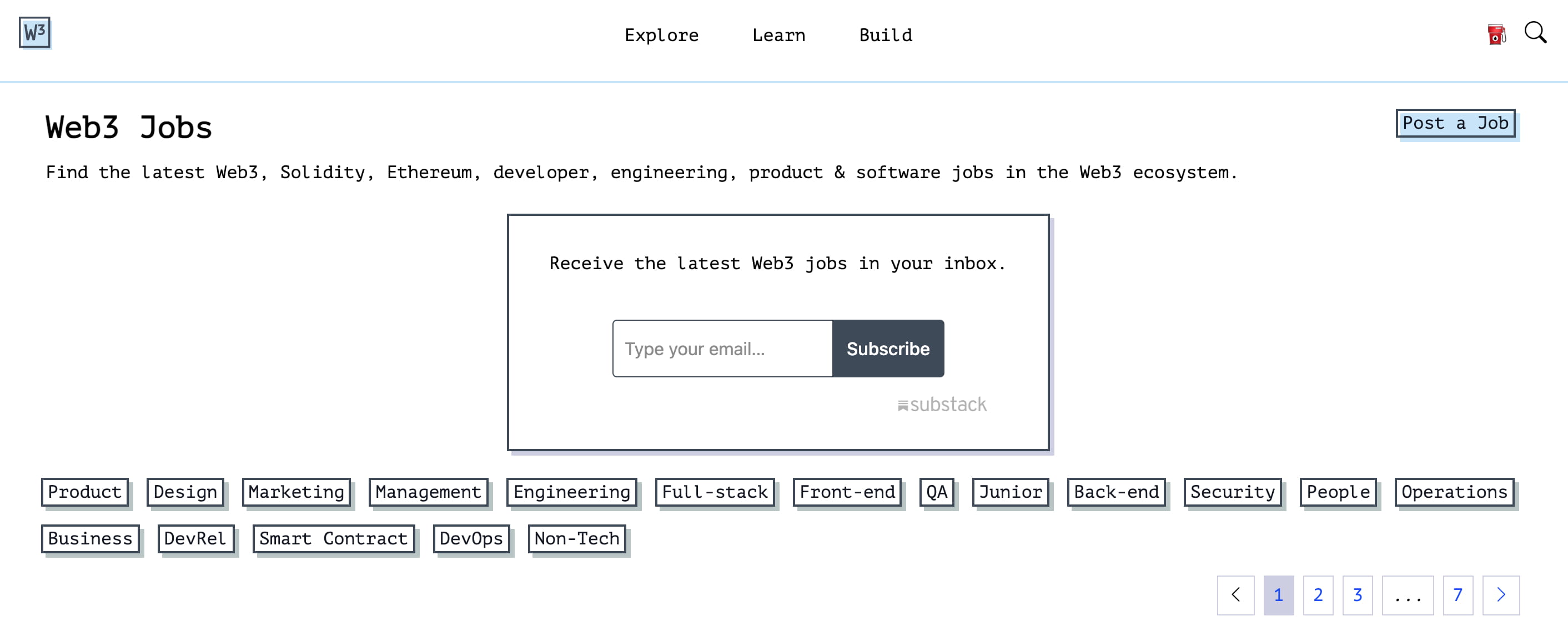Open the Learn menu
This screenshot has height=626, width=1568.
(778, 36)
